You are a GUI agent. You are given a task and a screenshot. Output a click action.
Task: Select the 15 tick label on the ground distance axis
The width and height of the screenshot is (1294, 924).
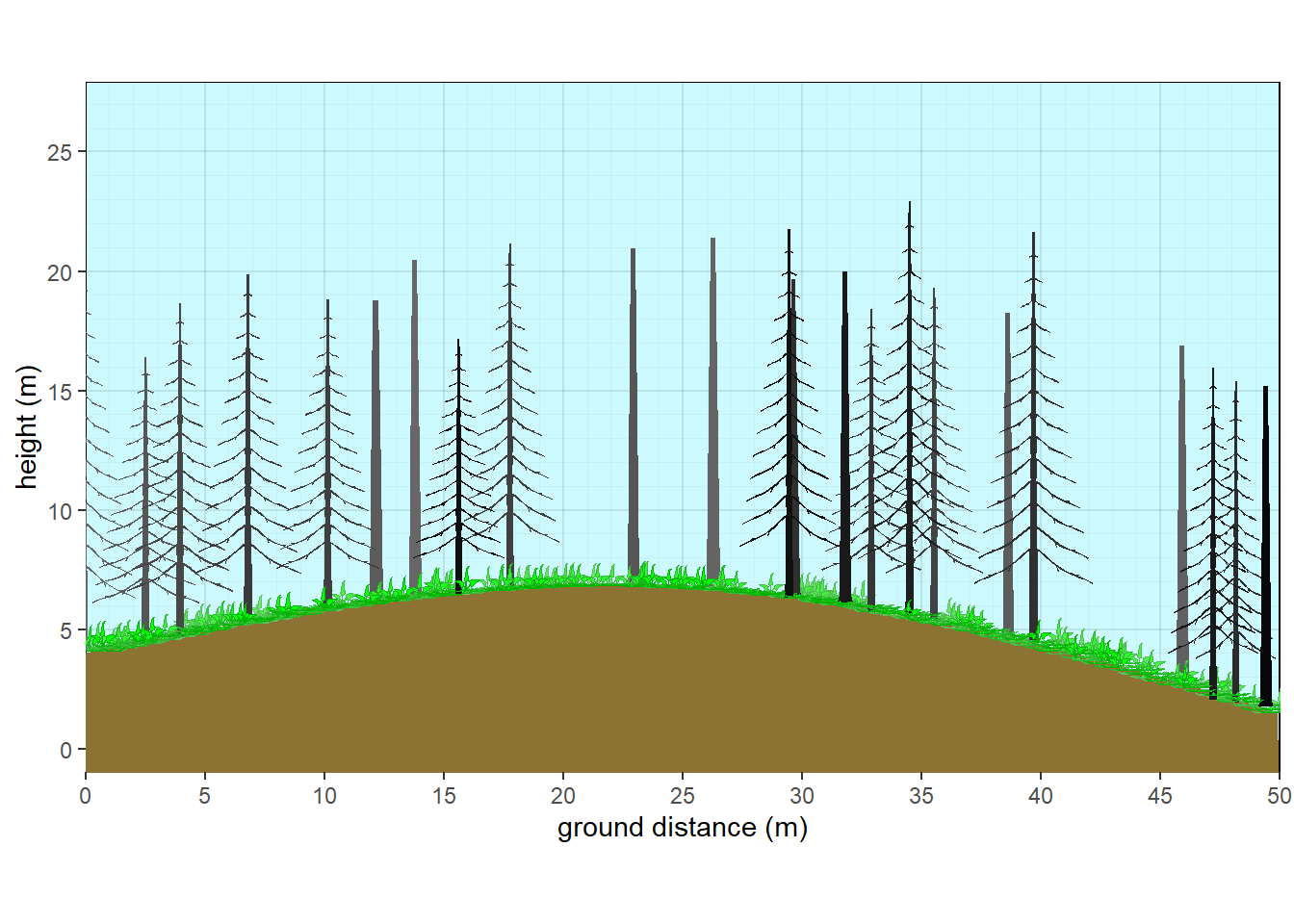click(444, 796)
